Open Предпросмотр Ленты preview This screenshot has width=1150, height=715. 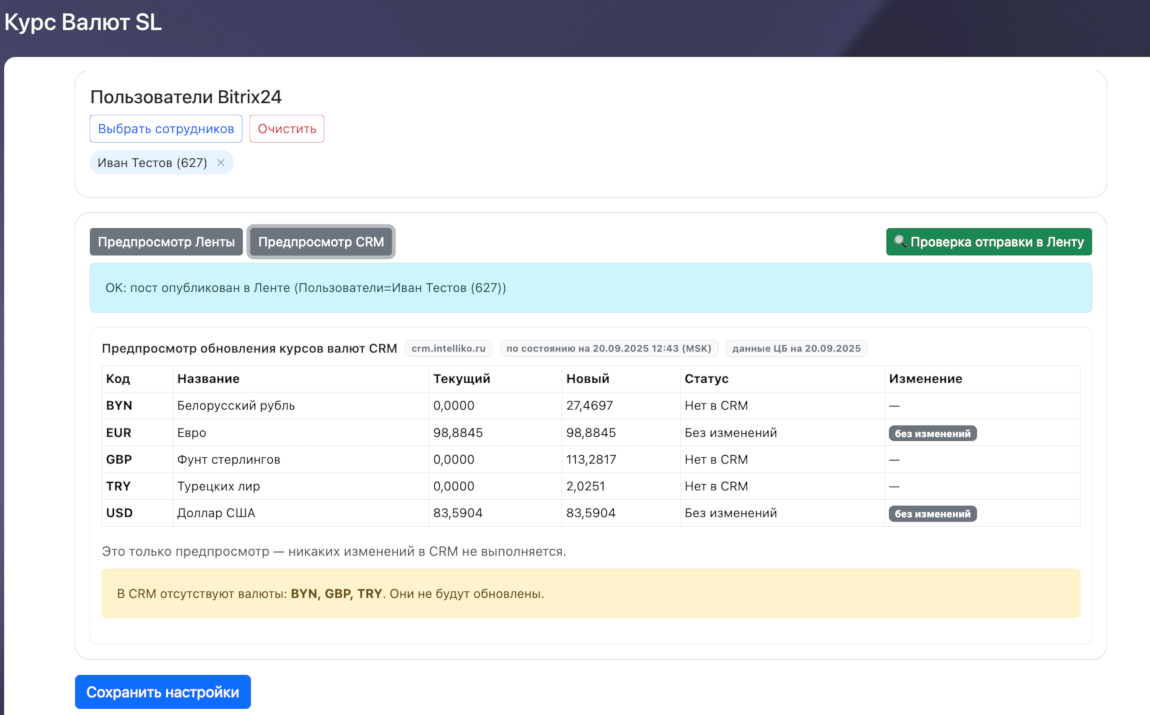(x=166, y=242)
